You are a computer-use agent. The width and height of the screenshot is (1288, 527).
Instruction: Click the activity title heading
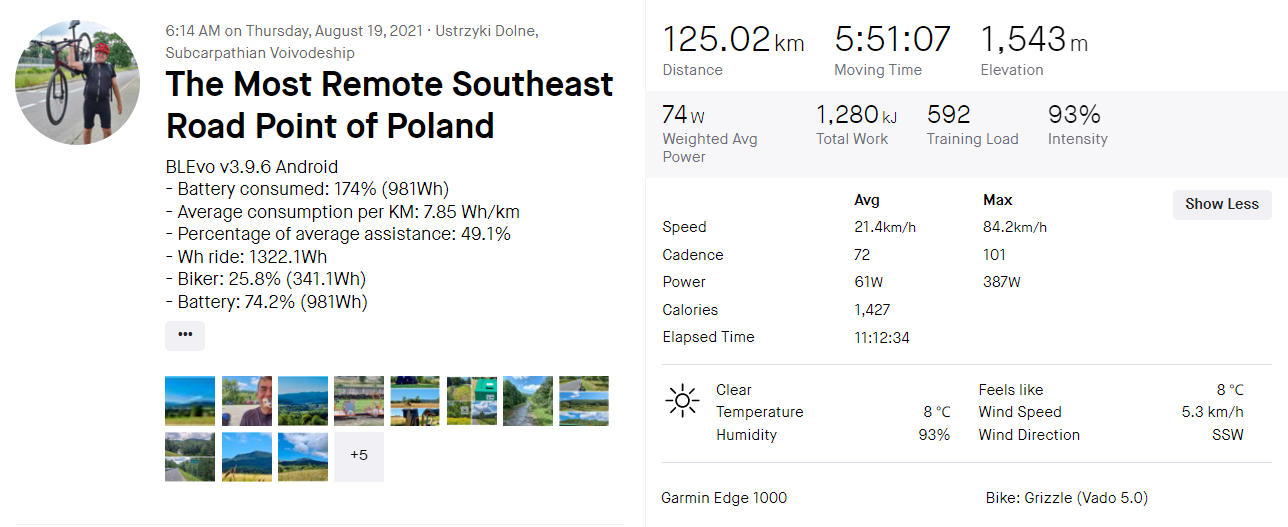click(x=389, y=104)
